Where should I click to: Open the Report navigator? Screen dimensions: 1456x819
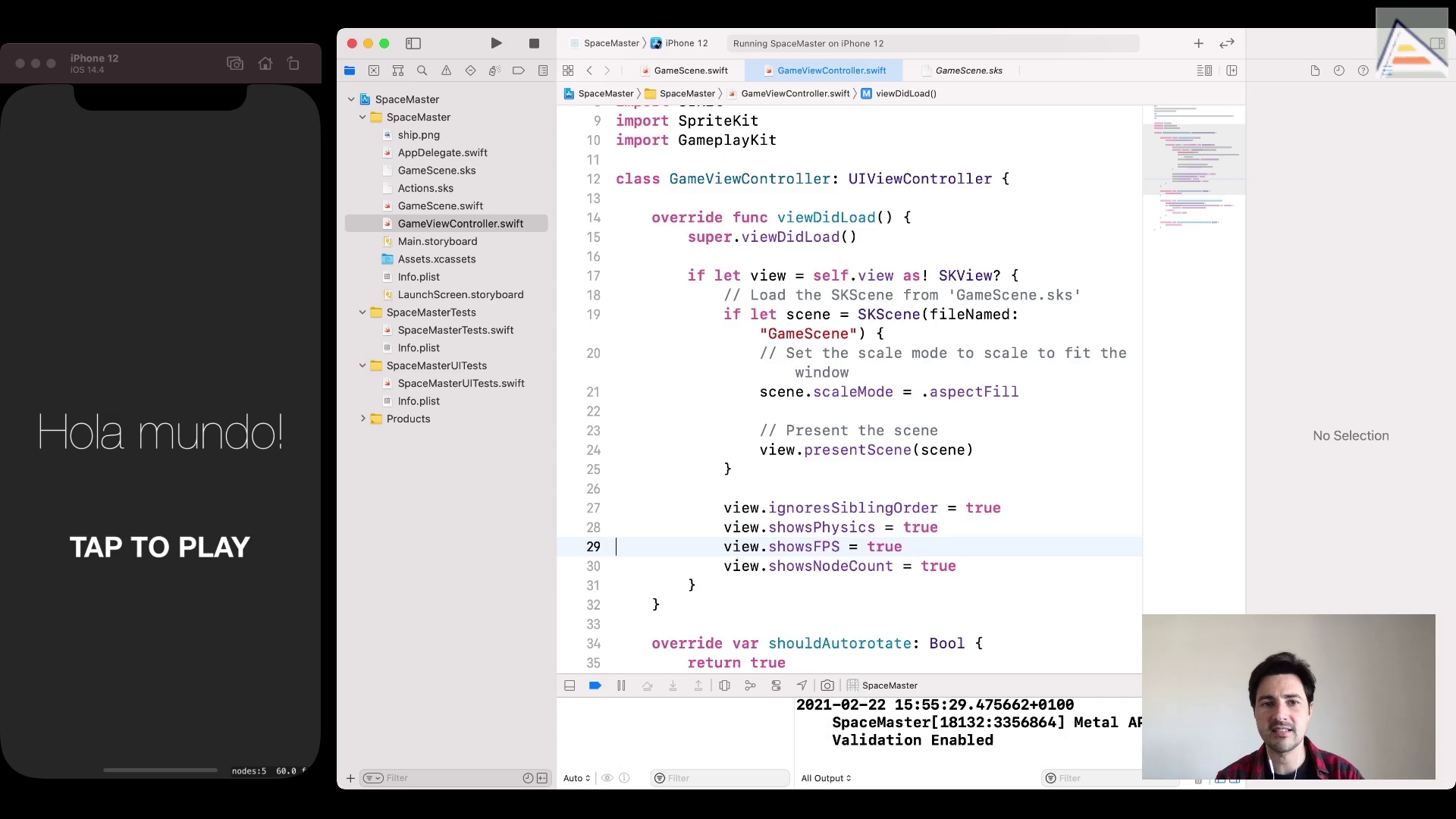click(x=543, y=71)
